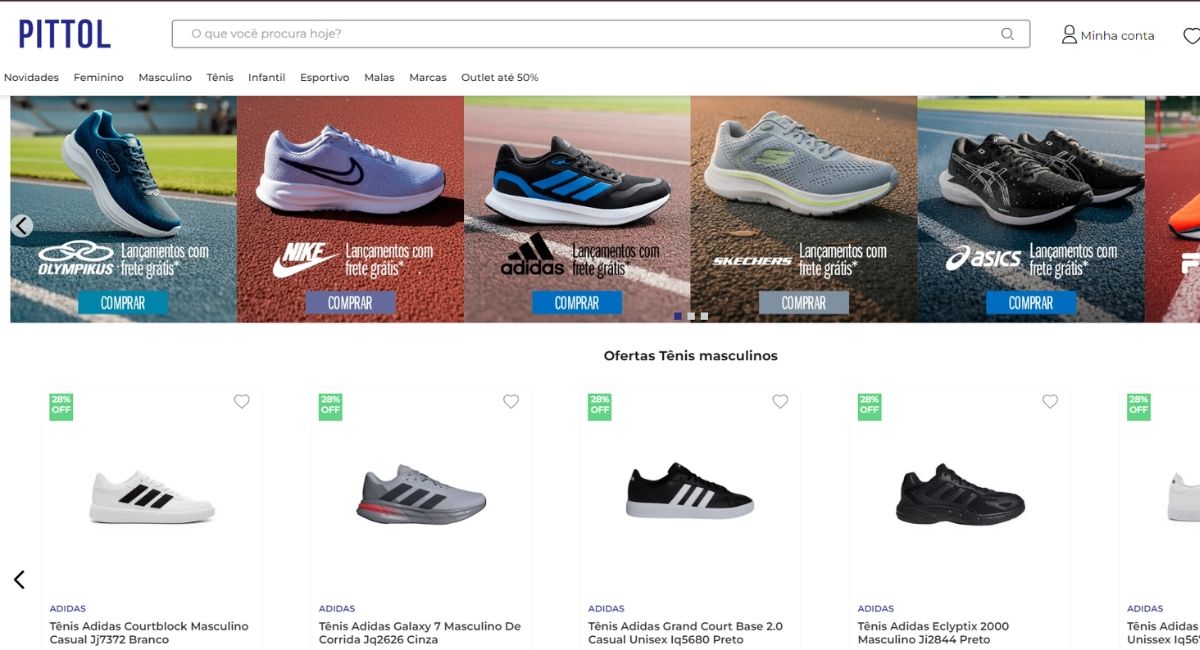Focus the search field 'O que você procura hoje?'
This screenshot has width=1200, height=650.
point(600,34)
